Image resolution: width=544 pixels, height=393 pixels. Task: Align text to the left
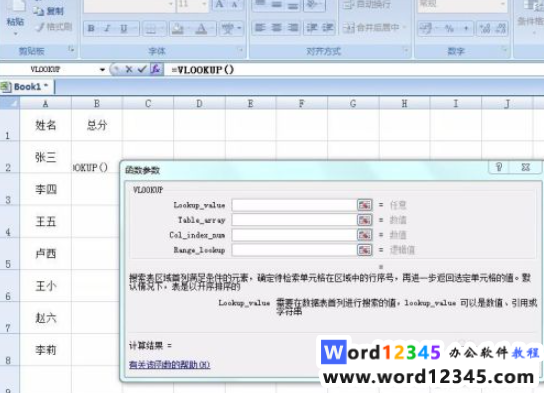click(260, 28)
